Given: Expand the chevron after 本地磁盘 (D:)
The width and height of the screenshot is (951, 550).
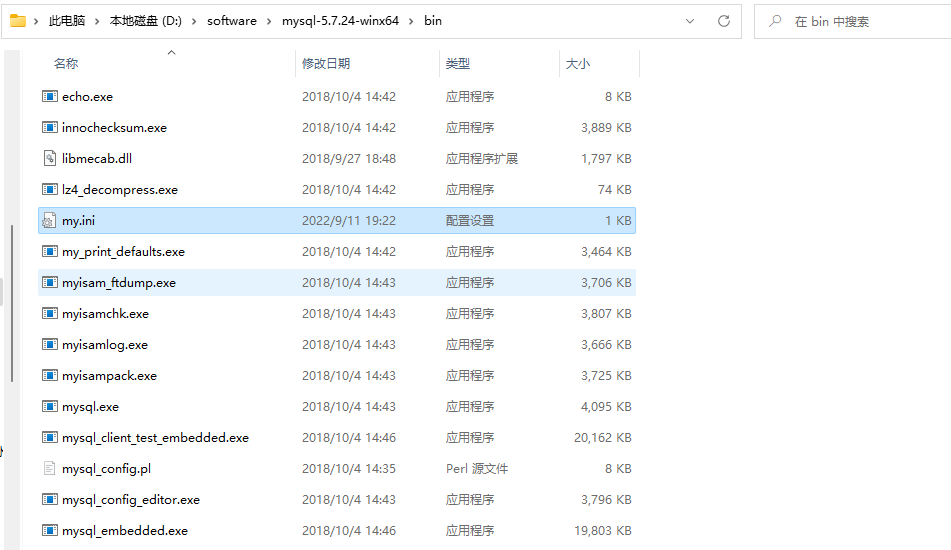Looking at the screenshot, I should pos(194,21).
